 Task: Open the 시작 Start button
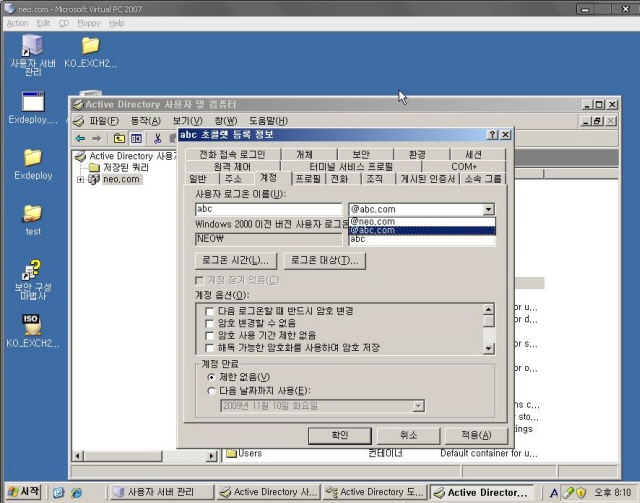[x=24, y=492]
